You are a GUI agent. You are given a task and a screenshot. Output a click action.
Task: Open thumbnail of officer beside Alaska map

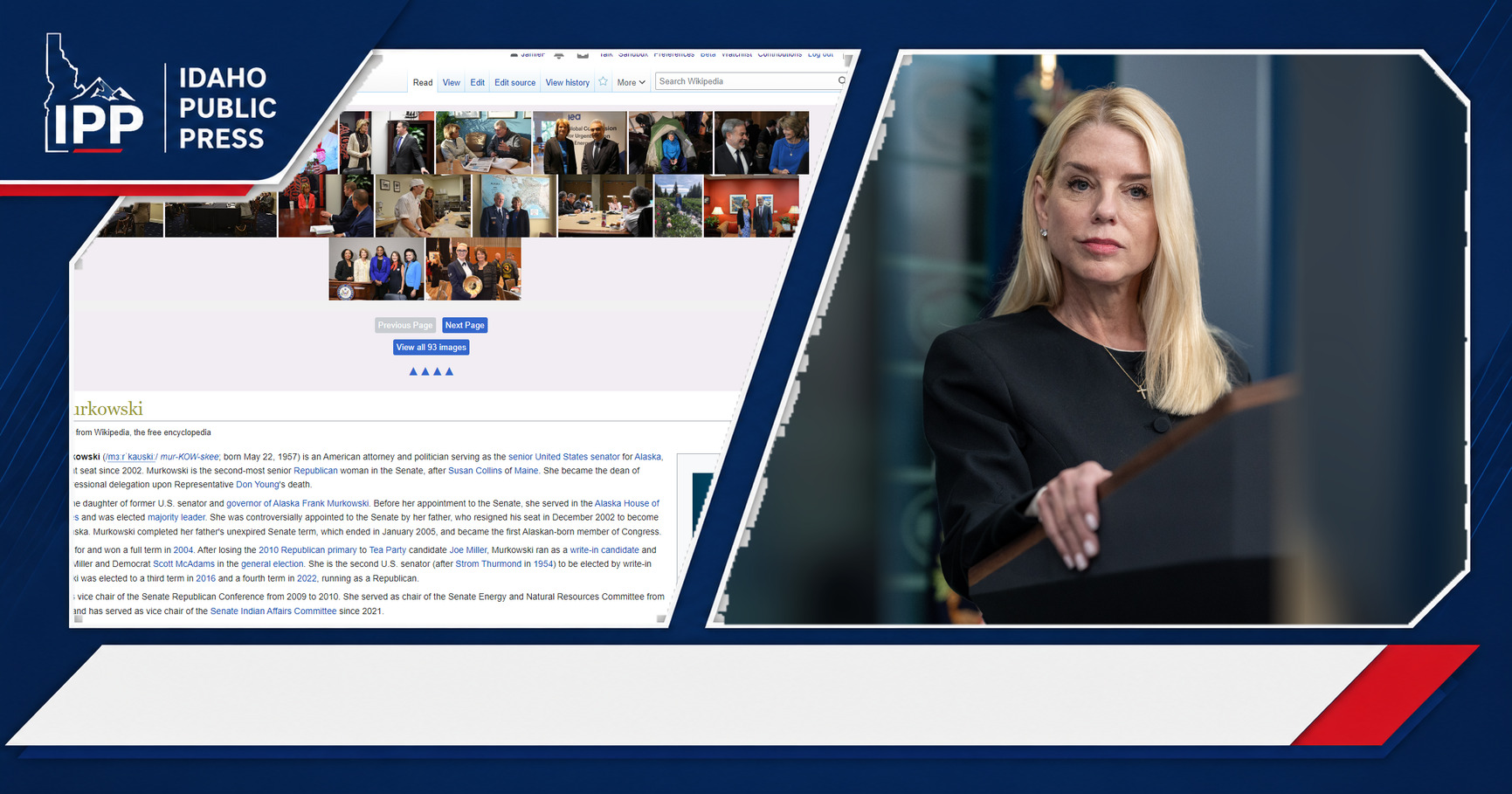click(x=514, y=206)
